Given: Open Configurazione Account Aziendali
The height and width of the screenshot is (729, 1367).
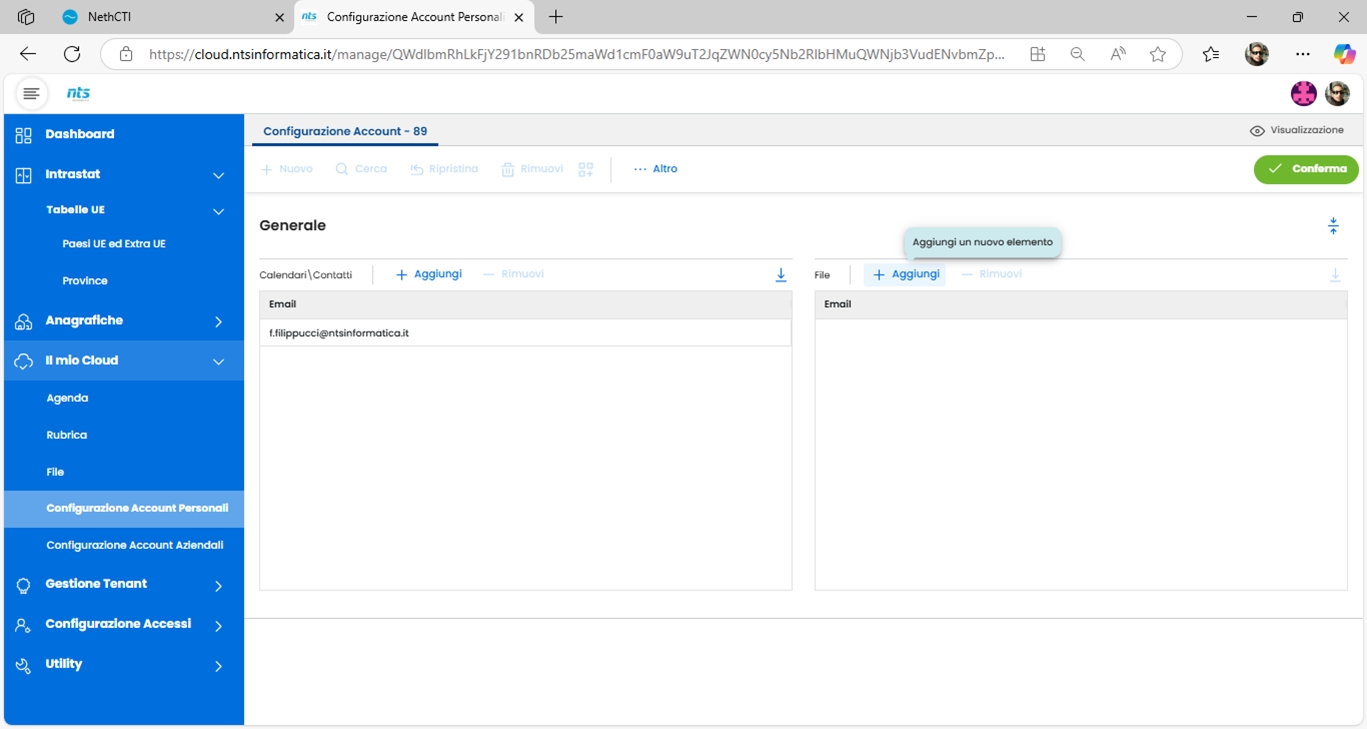Looking at the screenshot, I should (135, 546).
